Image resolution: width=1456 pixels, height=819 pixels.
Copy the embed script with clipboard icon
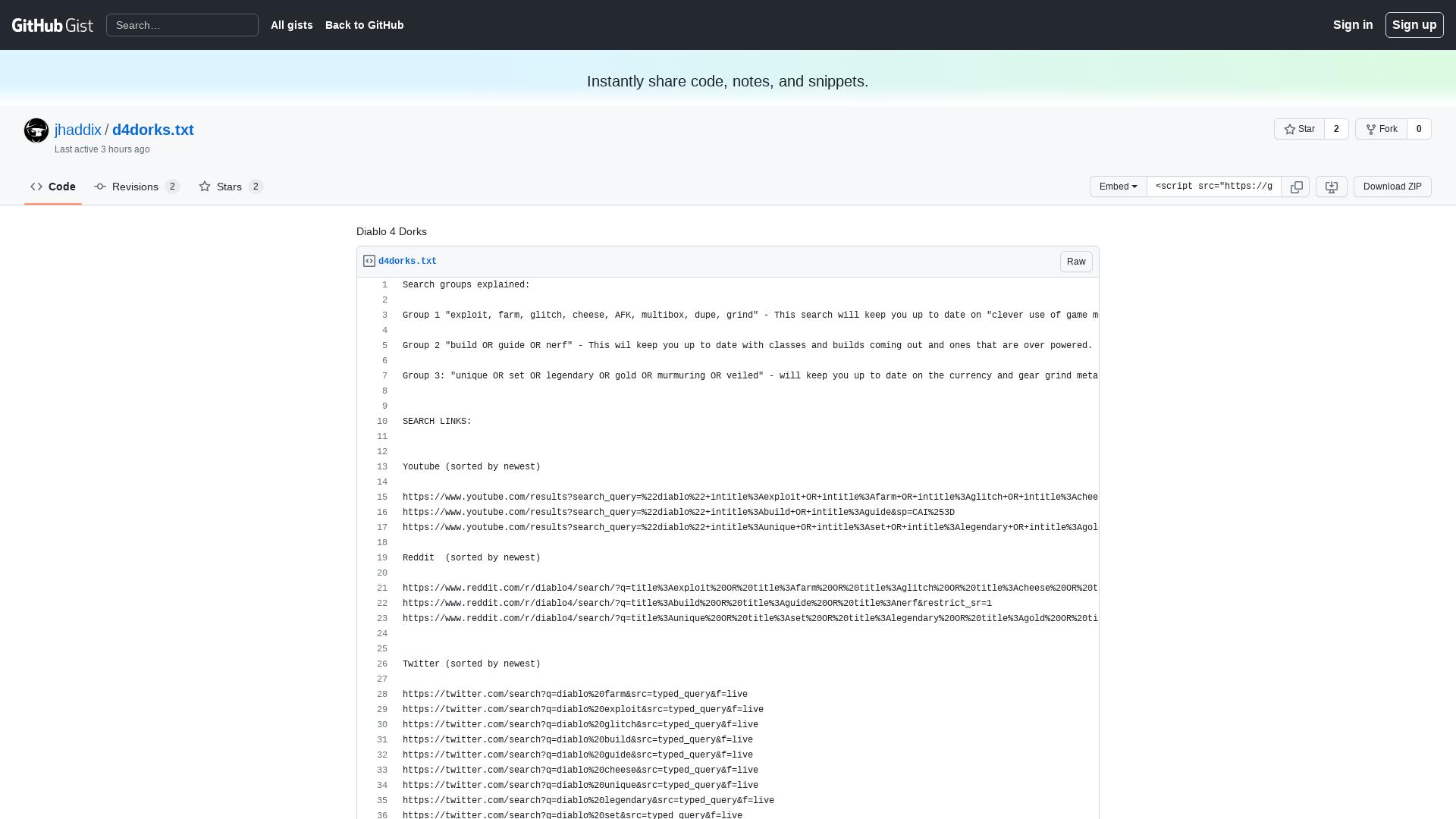click(x=1296, y=187)
